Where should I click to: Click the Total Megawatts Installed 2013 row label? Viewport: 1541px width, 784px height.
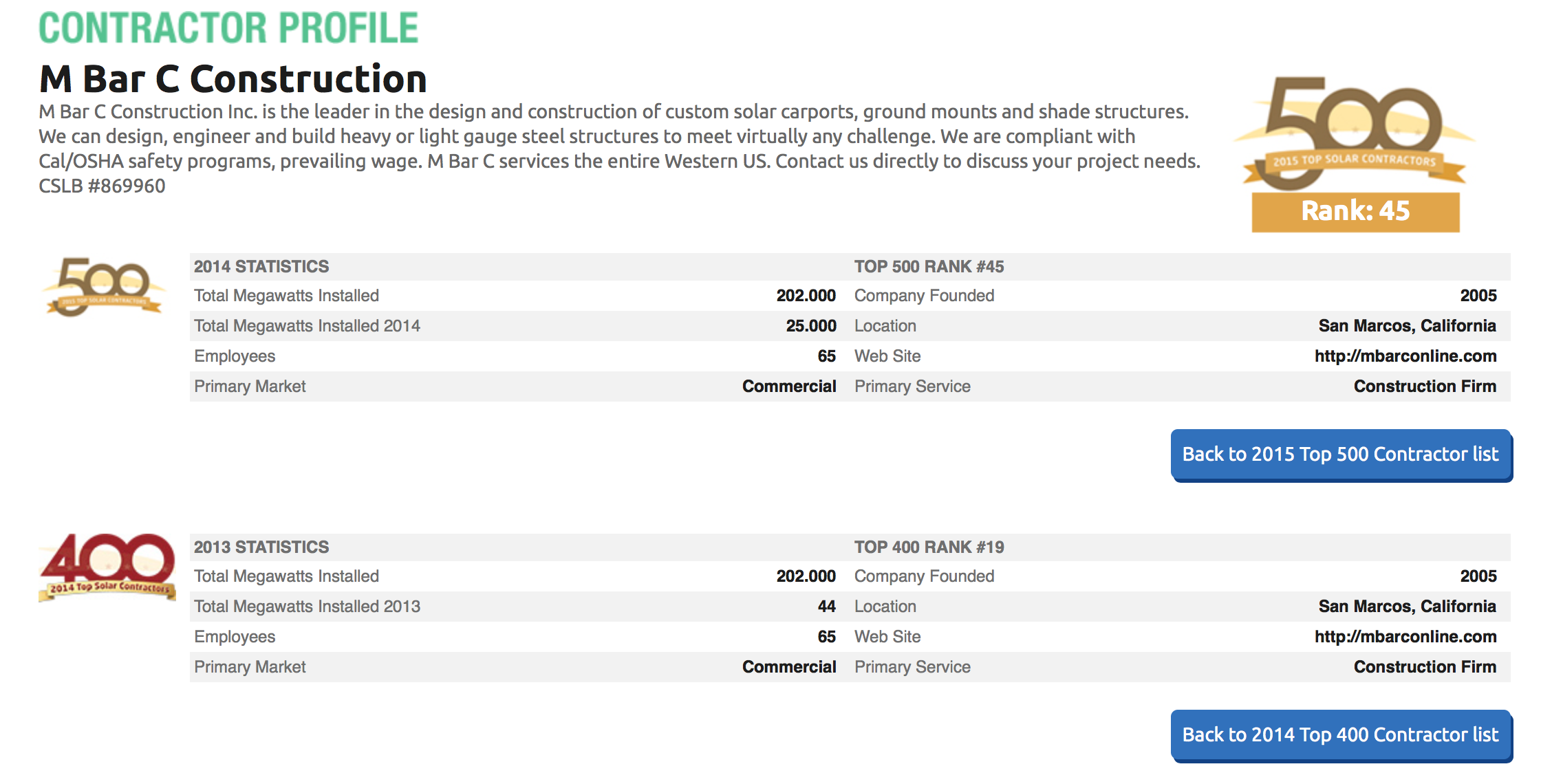307,607
